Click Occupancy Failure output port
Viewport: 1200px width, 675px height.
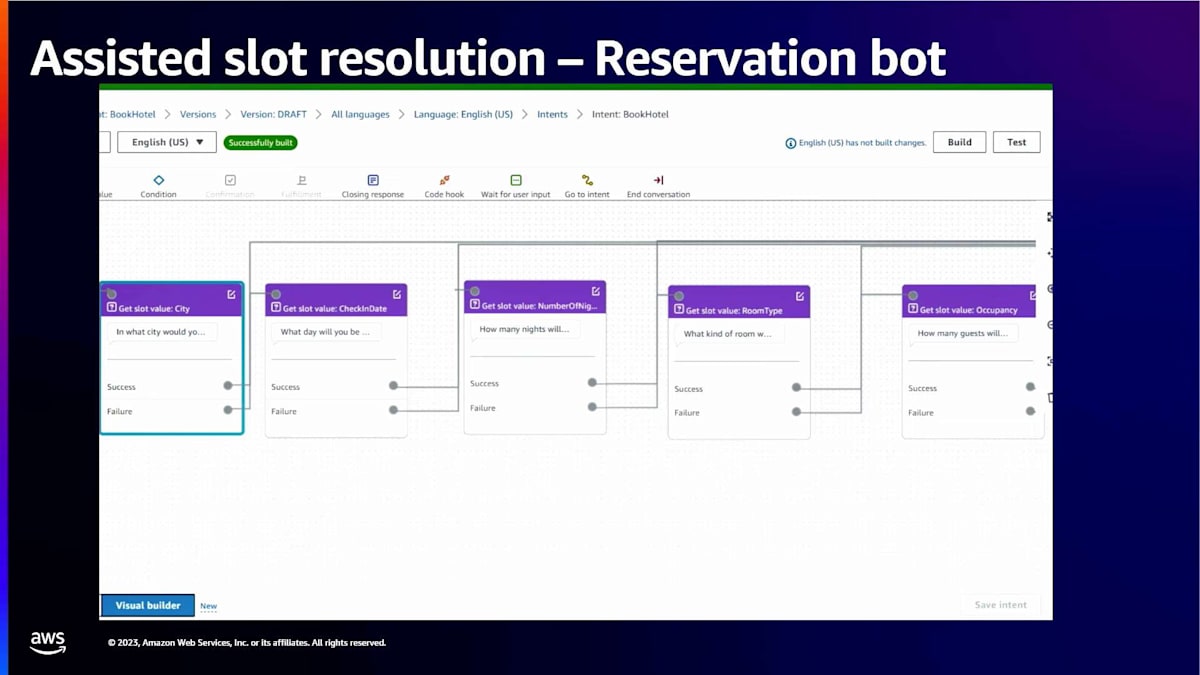[x=1030, y=410]
